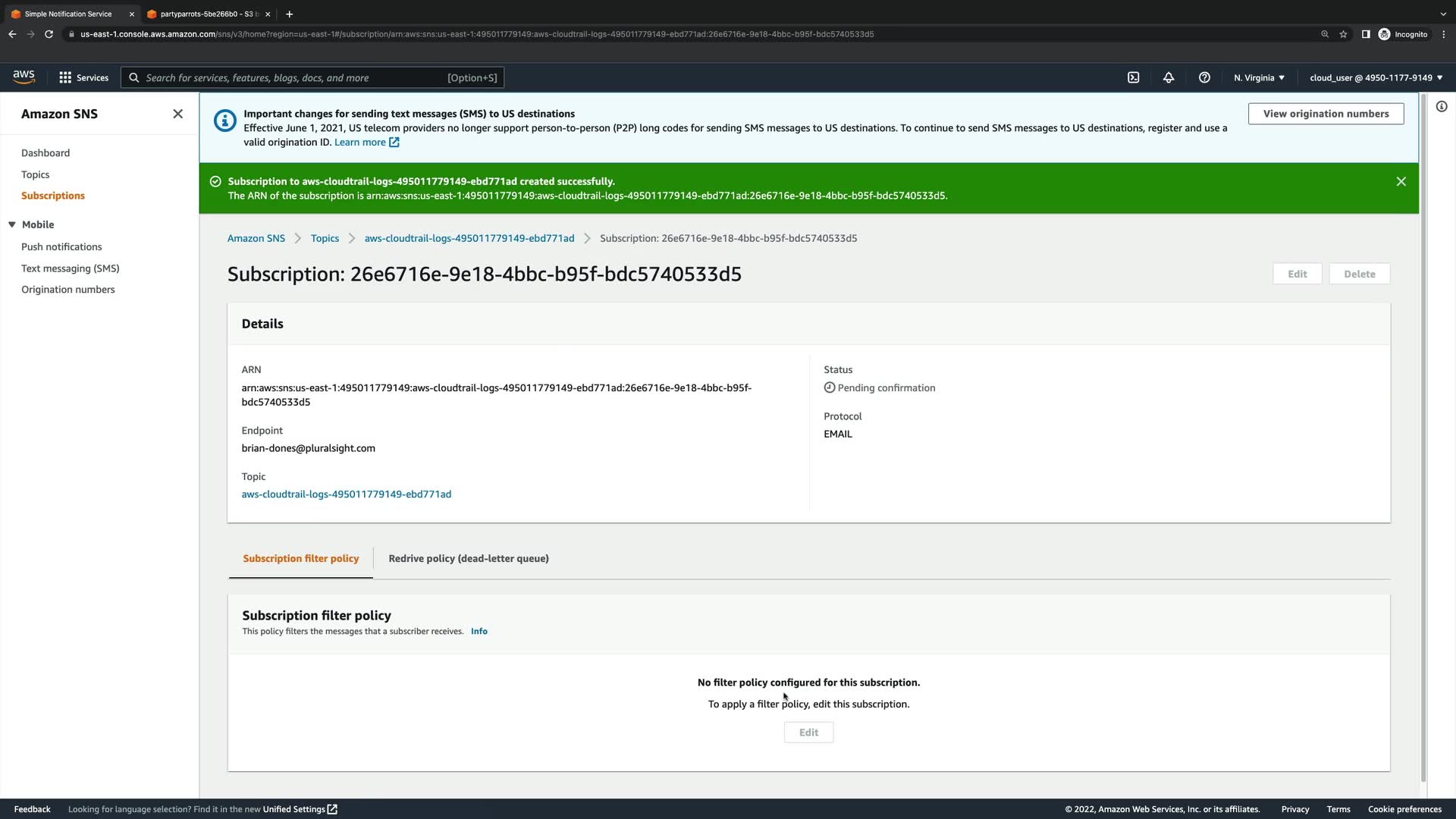Open the aws-cloudtrail-logs topic link in Details
The width and height of the screenshot is (1456, 819).
(346, 494)
